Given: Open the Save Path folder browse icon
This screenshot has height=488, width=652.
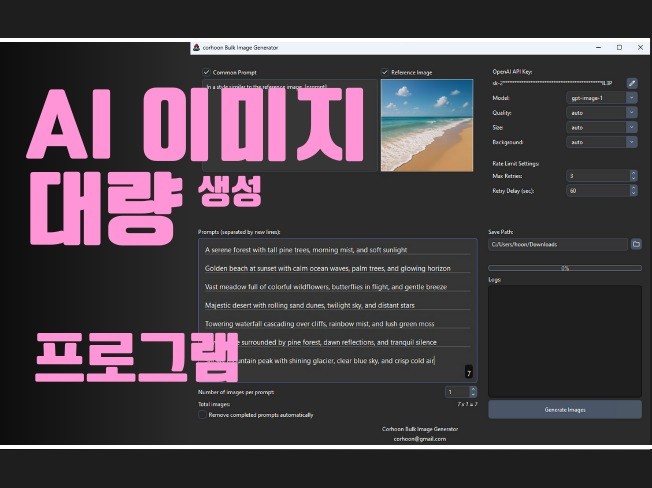Looking at the screenshot, I should coord(636,244).
